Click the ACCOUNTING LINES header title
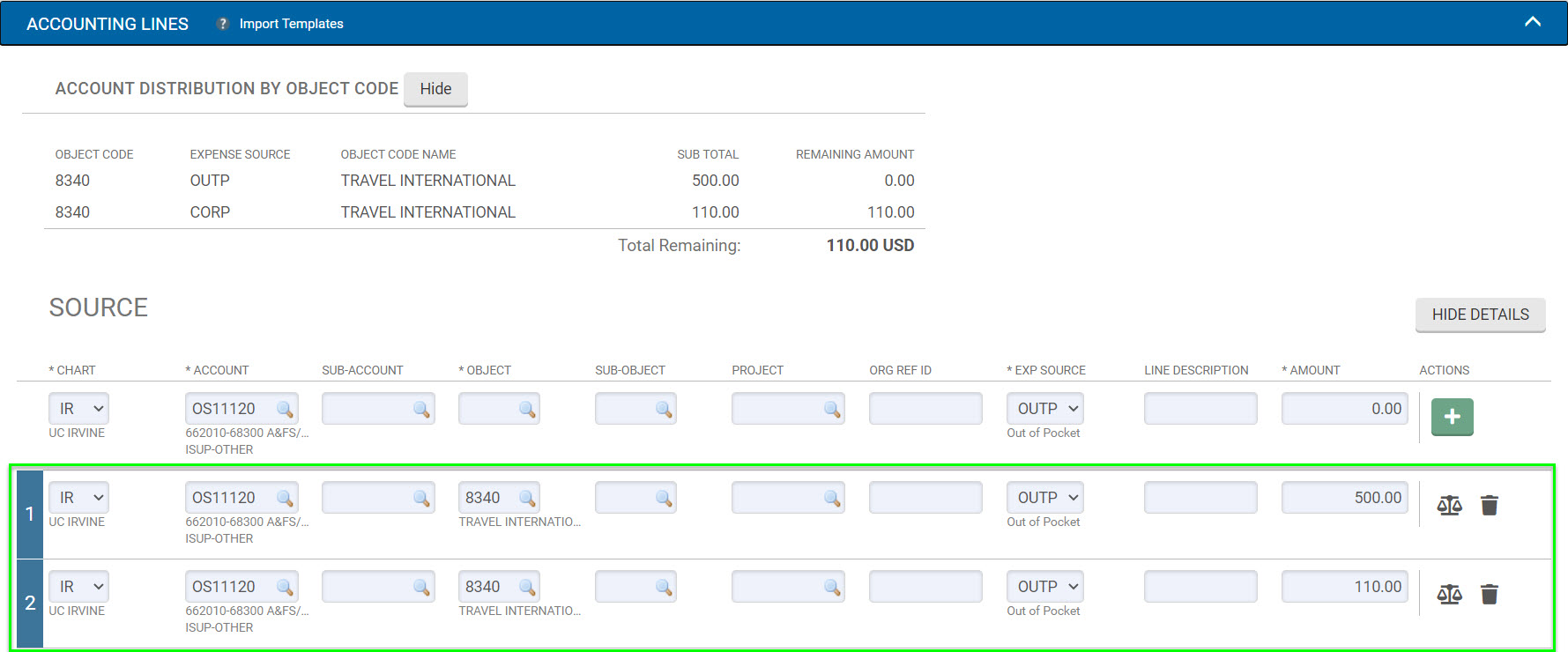Viewport: 1568px width, 652px height. click(x=108, y=24)
